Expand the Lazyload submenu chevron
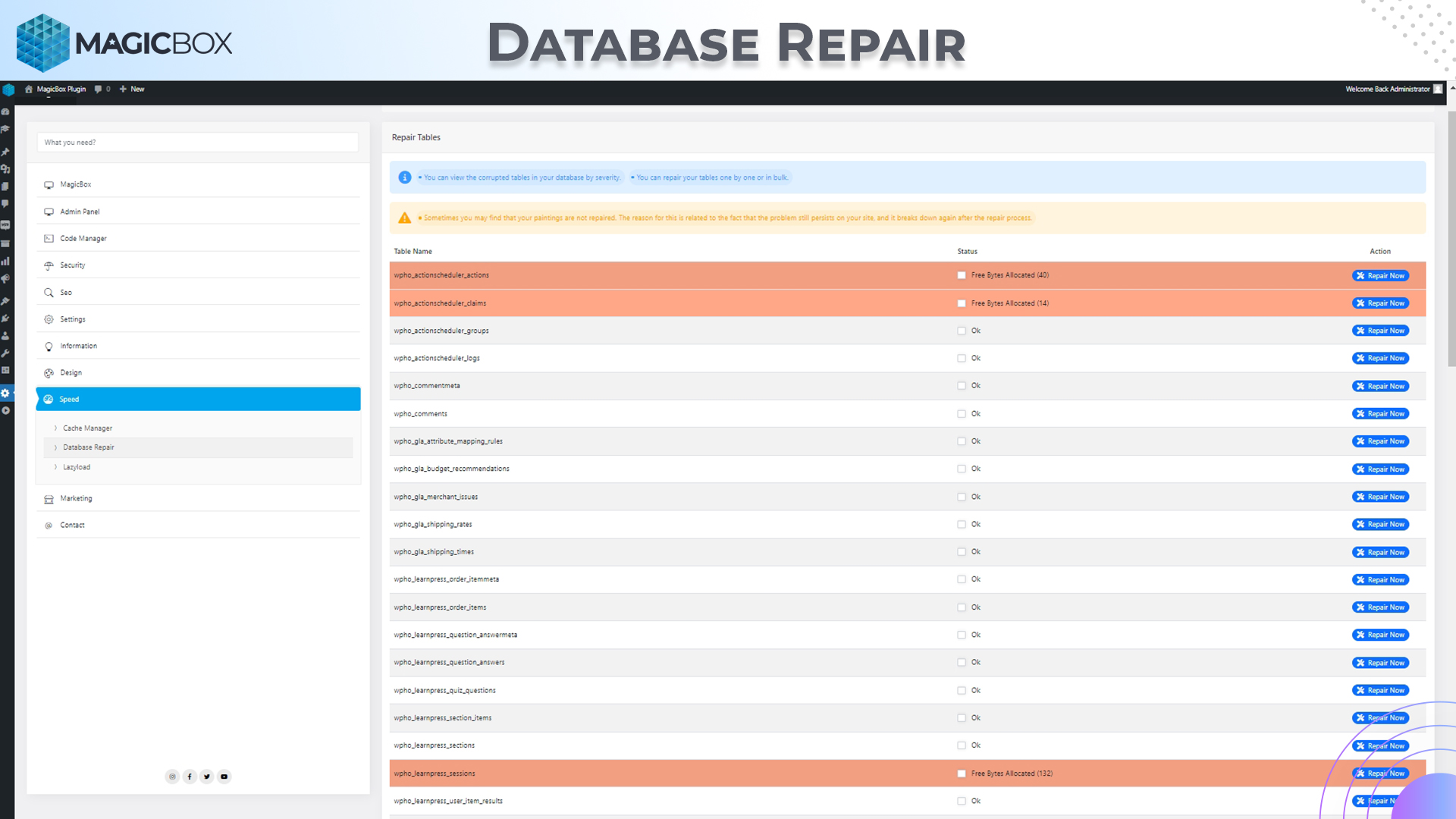The image size is (1456, 819). pos(55,468)
